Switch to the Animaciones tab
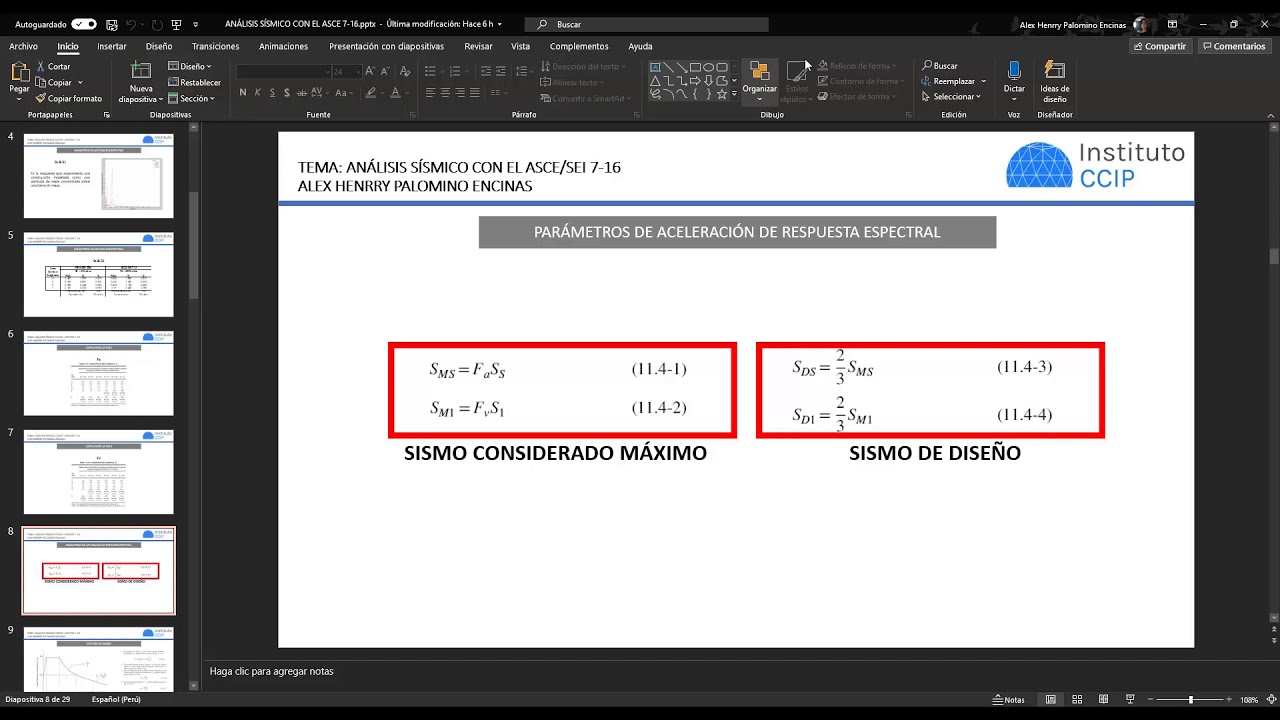Image resolution: width=1280 pixels, height=720 pixels. click(x=283, y=46)
